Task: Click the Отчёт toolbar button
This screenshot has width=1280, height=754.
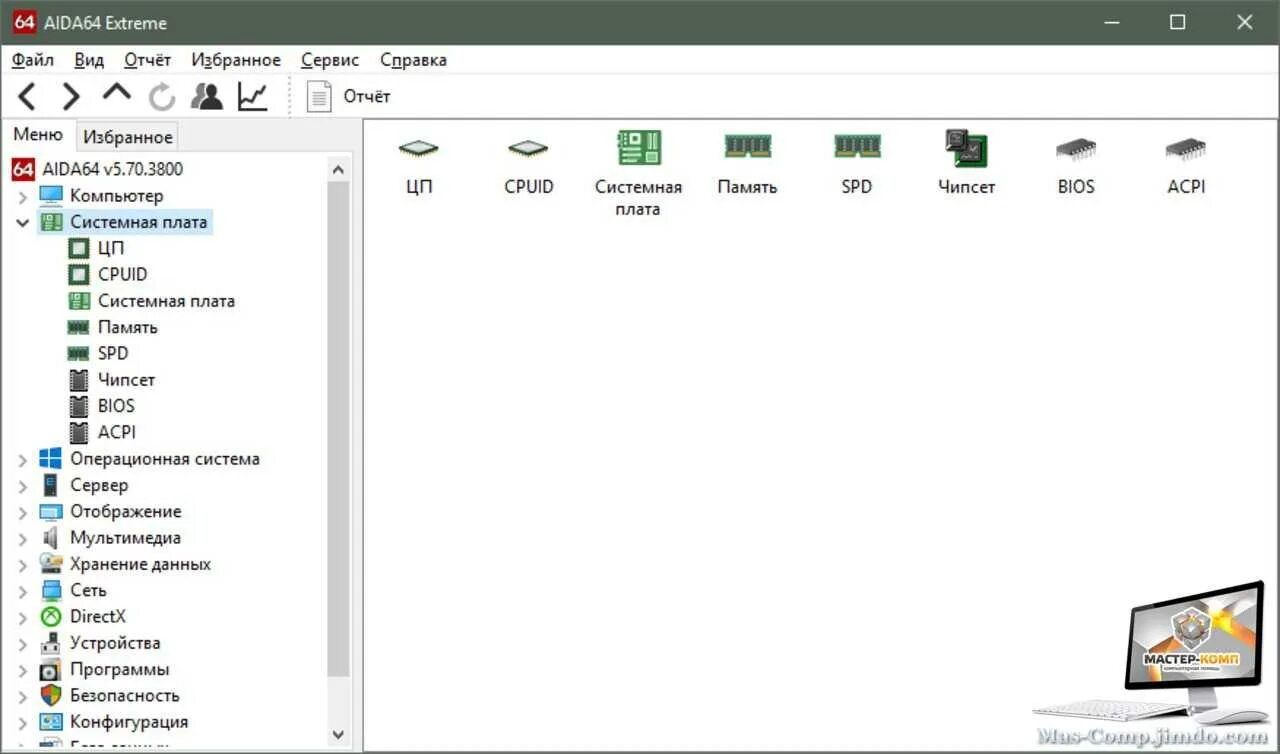Action: (349, 97)
